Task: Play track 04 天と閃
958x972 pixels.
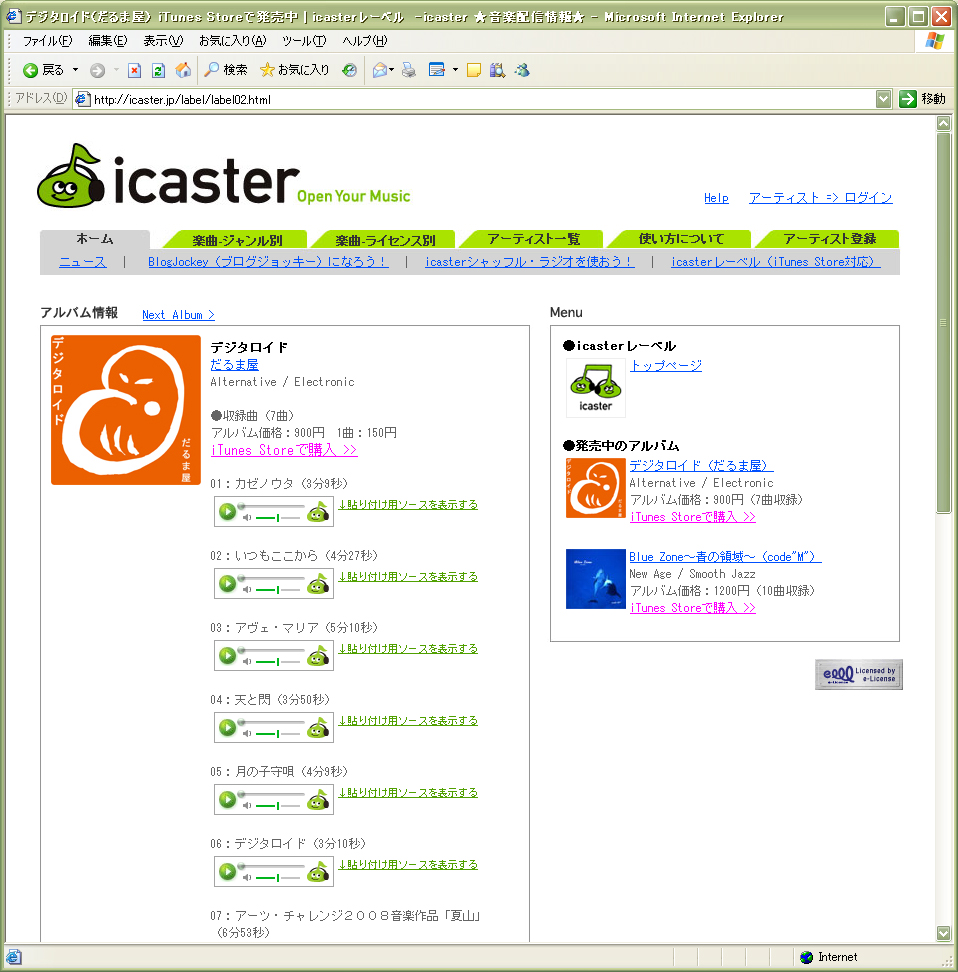Action: (x=228, y=727)
